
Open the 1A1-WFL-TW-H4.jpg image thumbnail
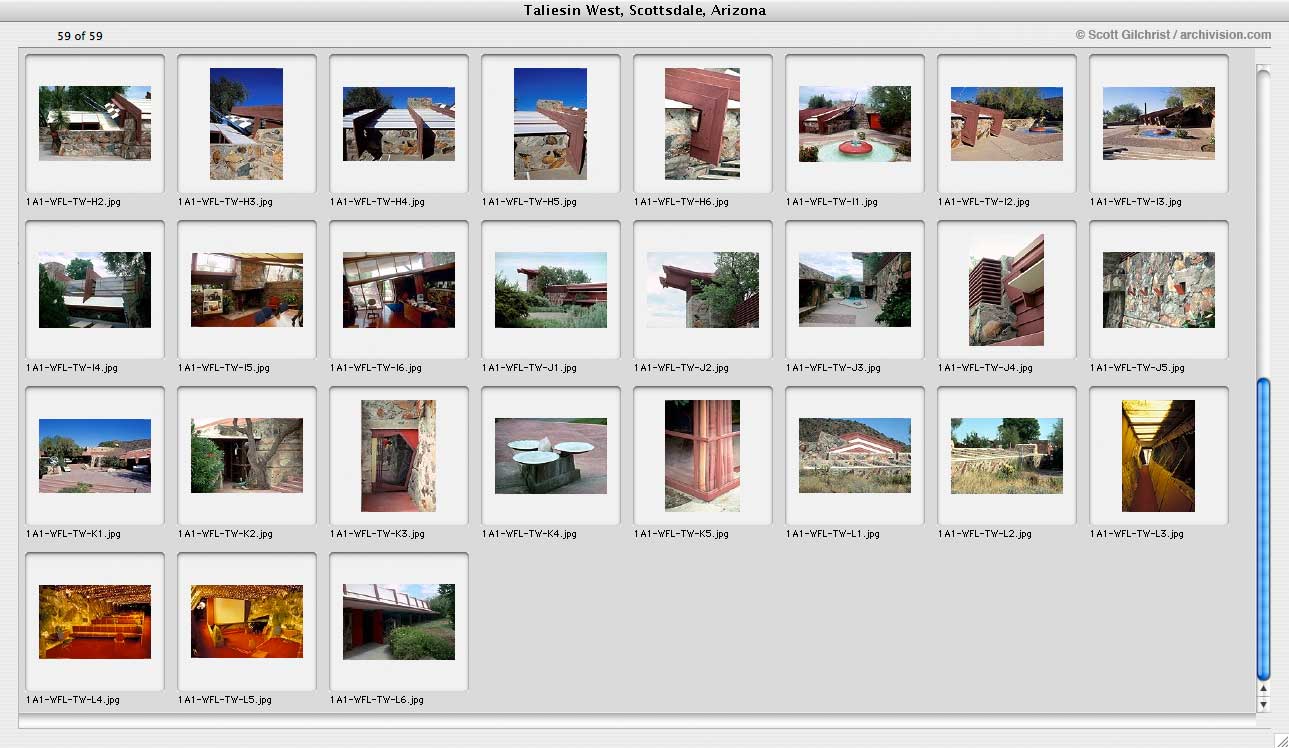[x=399, y=123]
